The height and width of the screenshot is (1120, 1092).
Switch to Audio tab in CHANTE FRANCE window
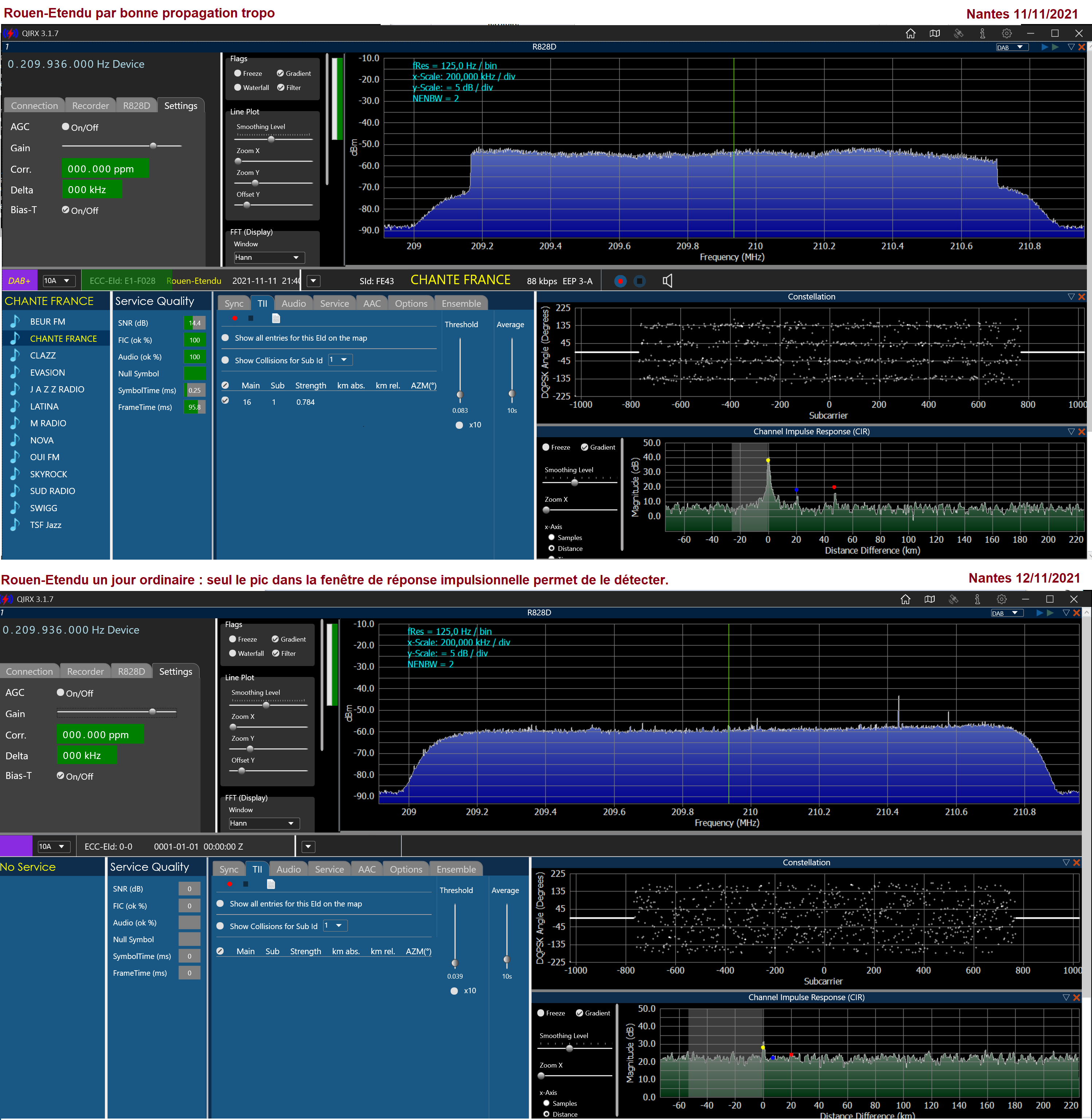click(x=294, y=304)
